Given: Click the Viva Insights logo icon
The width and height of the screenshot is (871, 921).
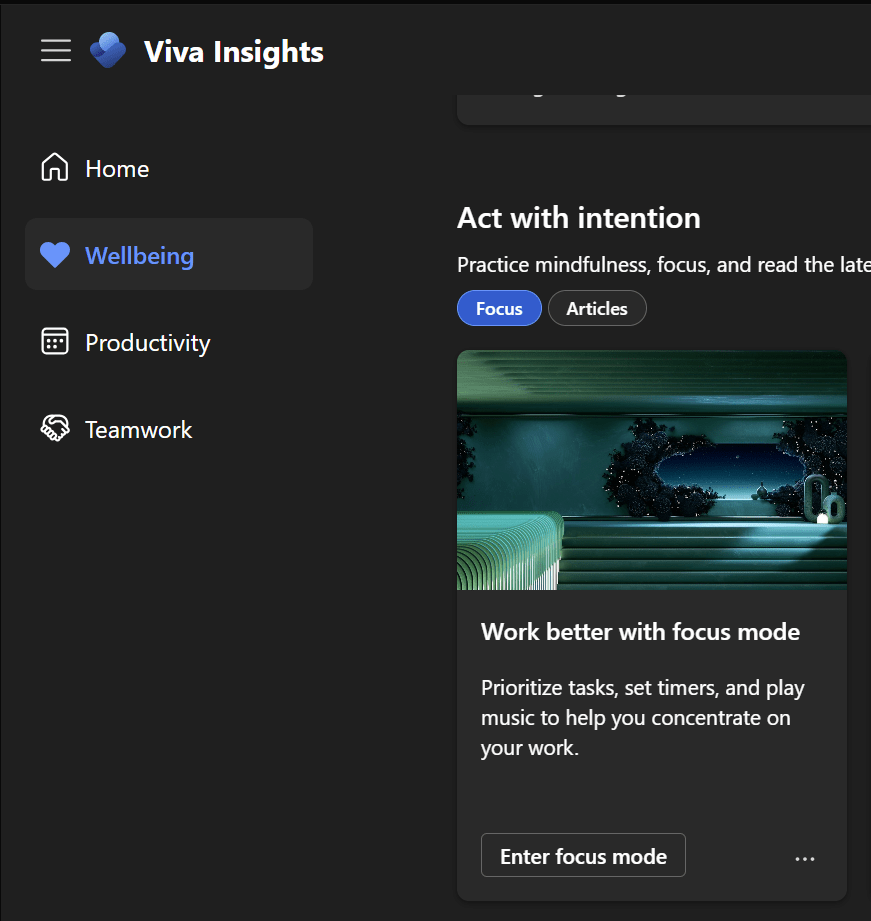Looking at the screenshot, I should click(108, 51).
